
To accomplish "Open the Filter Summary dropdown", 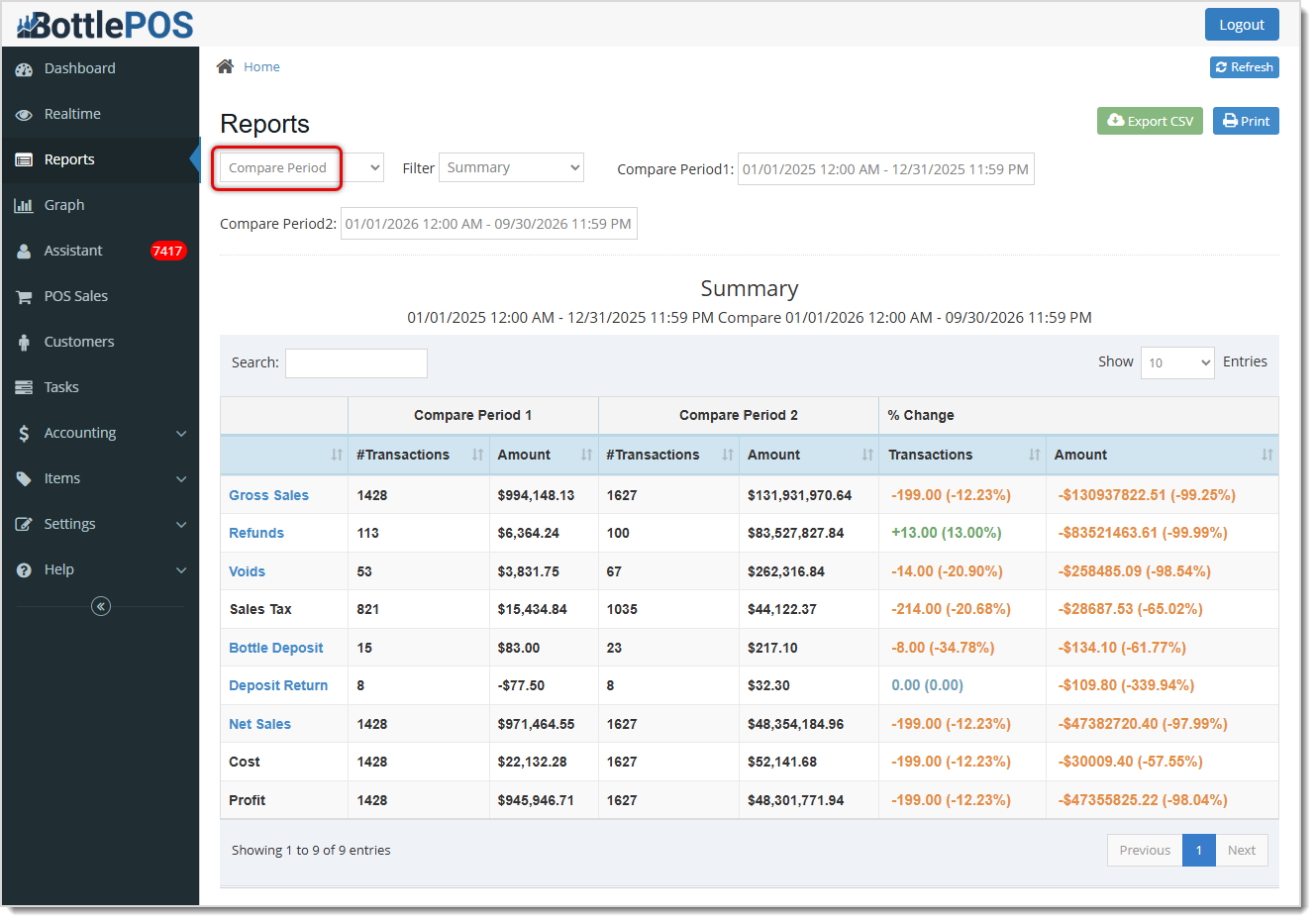I will 511,168.
